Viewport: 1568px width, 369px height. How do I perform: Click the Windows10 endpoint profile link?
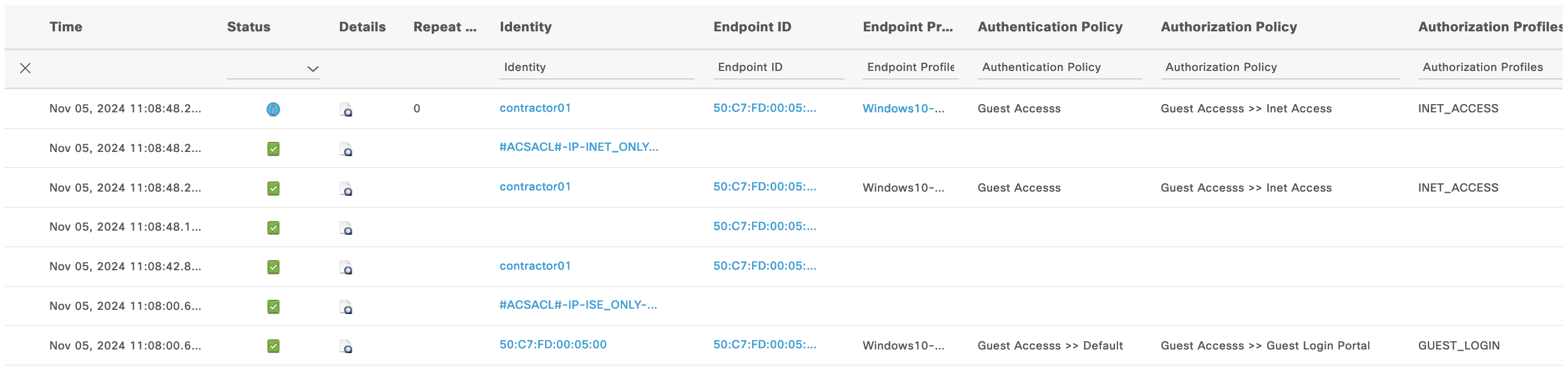point(903,108)
